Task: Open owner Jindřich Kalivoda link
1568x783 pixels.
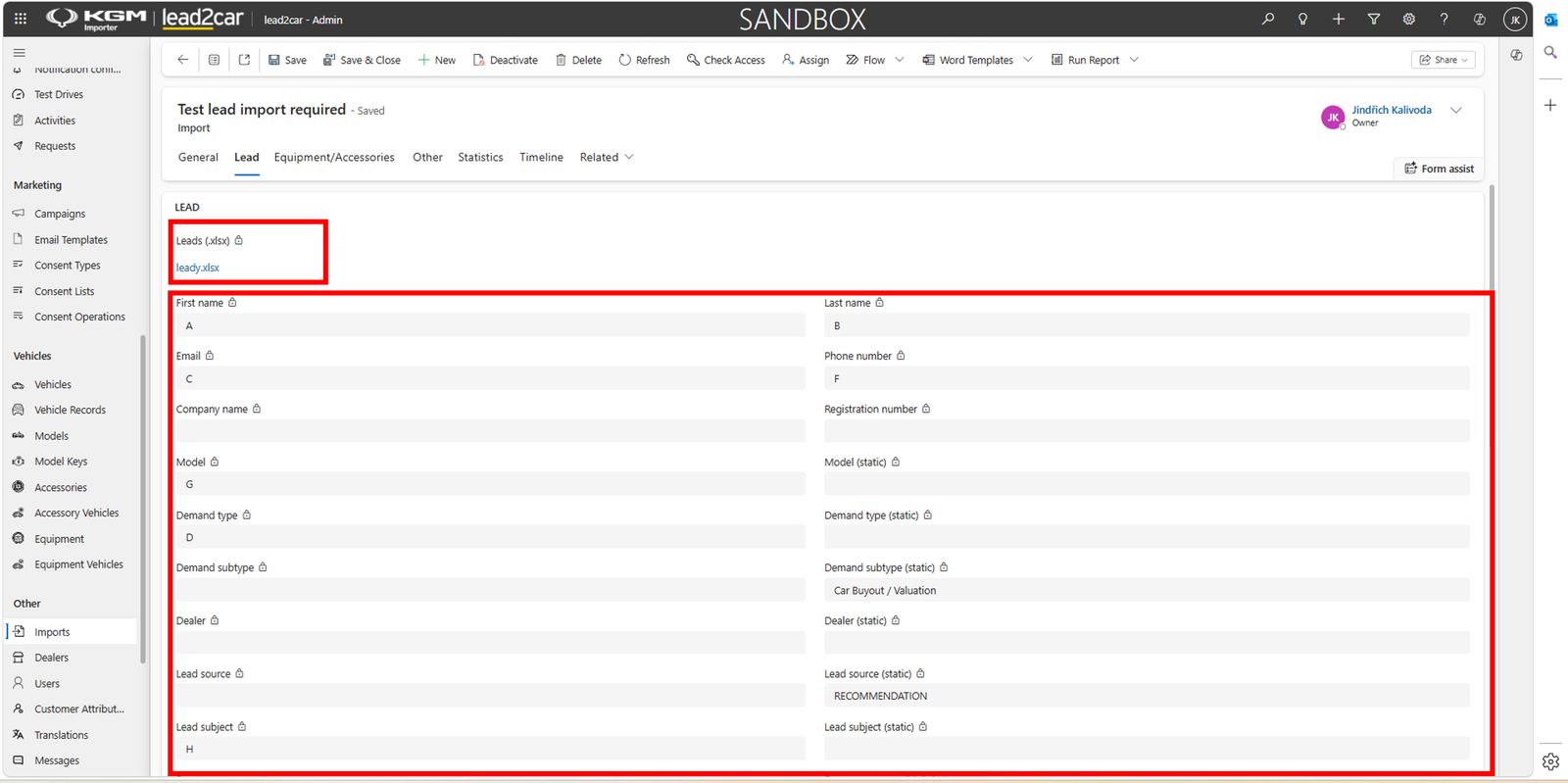Action: click(x=1392, y=110)
